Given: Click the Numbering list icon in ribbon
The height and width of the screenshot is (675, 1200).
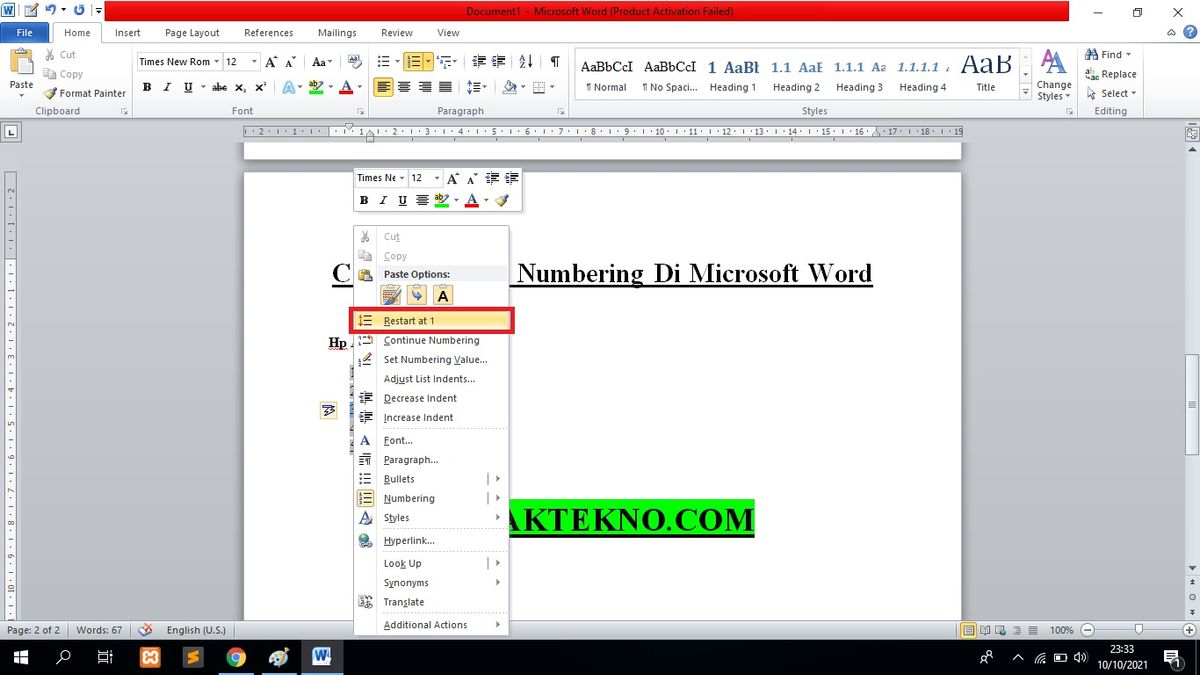Looking at the screenshot, I should point(413,62).
